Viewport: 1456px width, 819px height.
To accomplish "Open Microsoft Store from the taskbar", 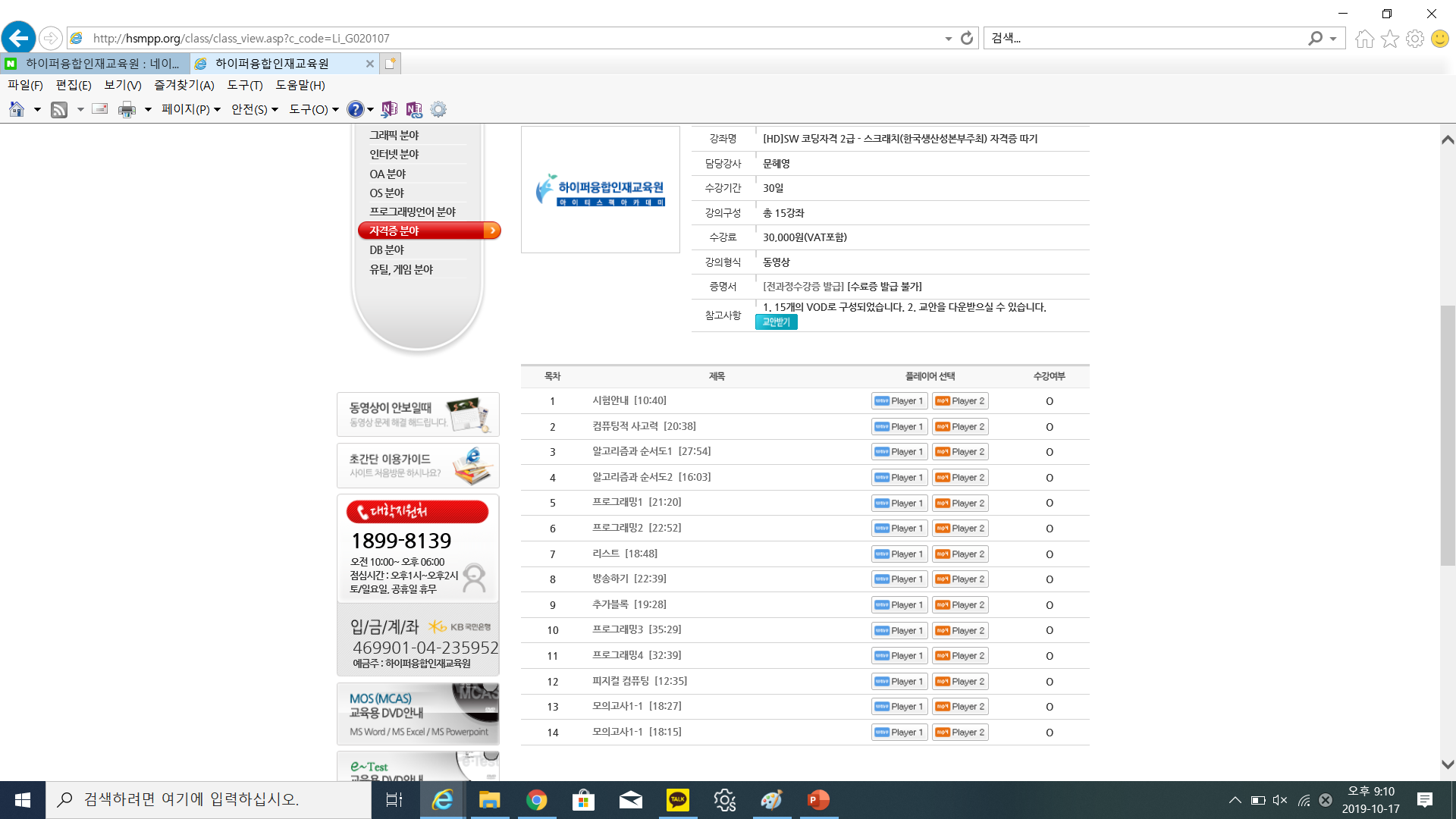I will [583, 800].
